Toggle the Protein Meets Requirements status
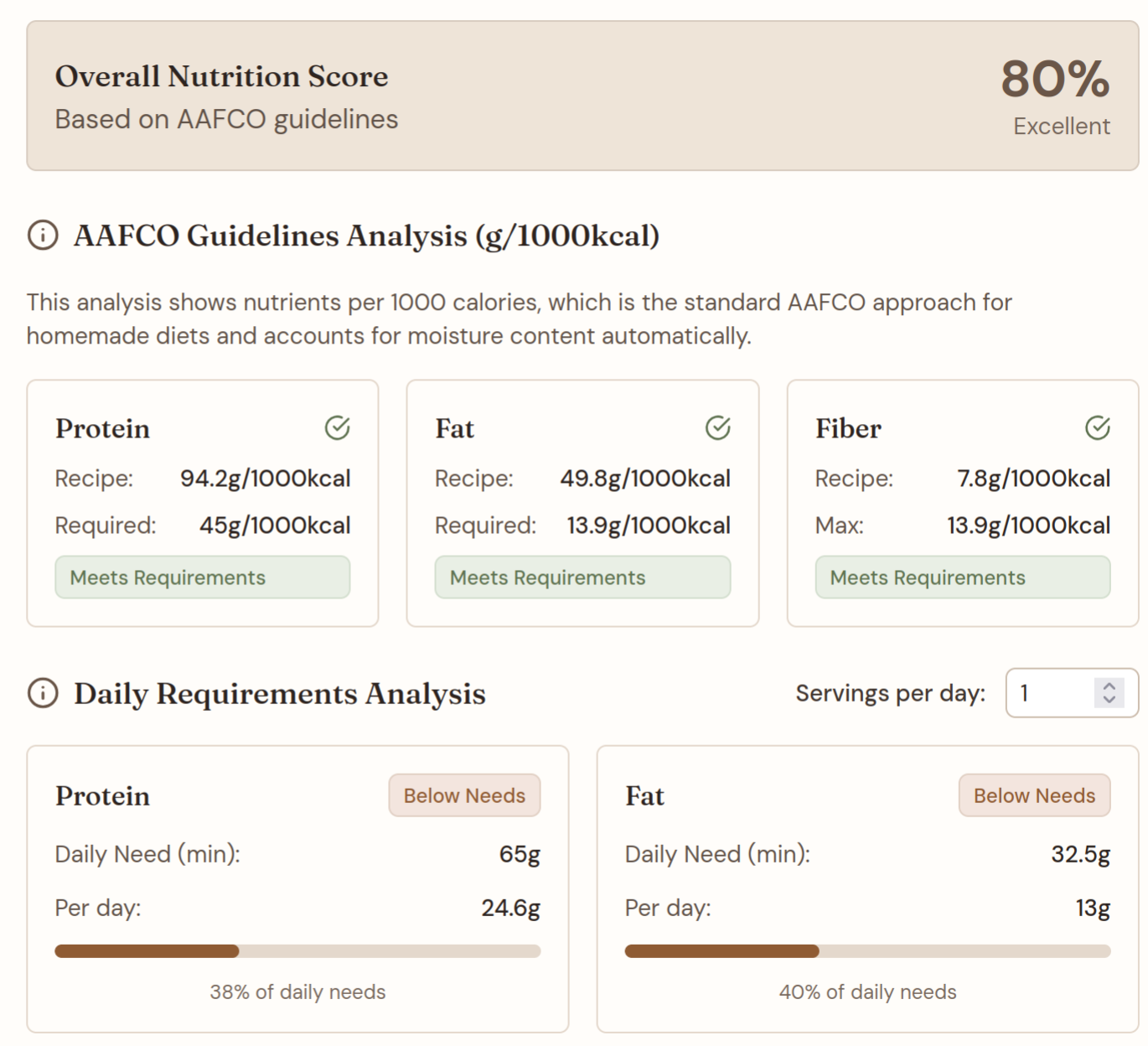Screen dimensions: 1148x1046 tap(202, 577)
